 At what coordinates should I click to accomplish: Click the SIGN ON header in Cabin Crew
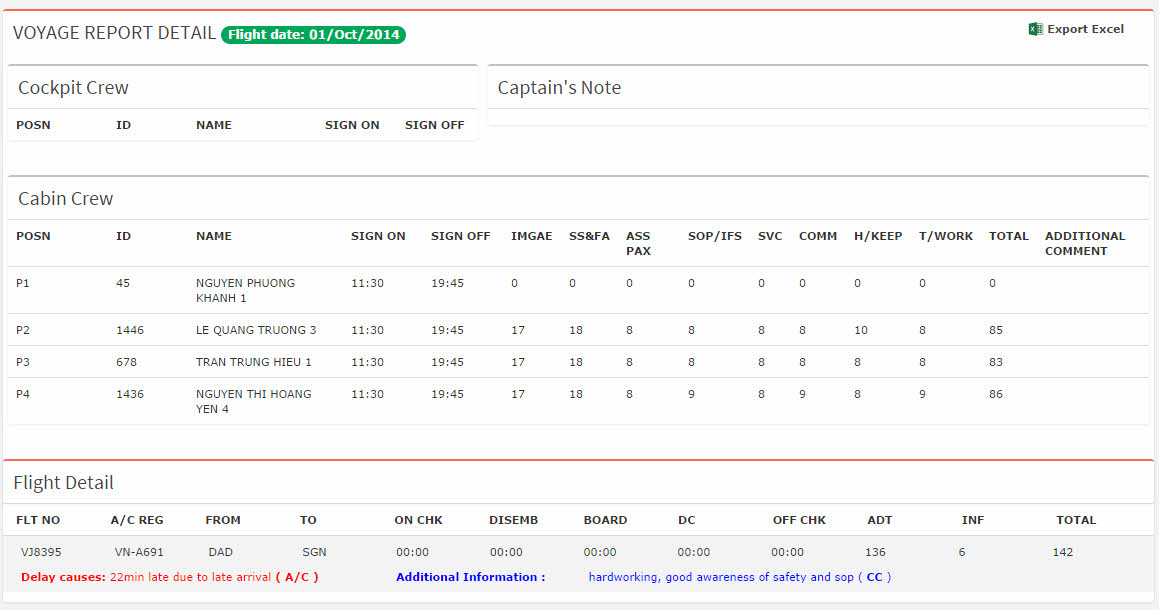378,236
